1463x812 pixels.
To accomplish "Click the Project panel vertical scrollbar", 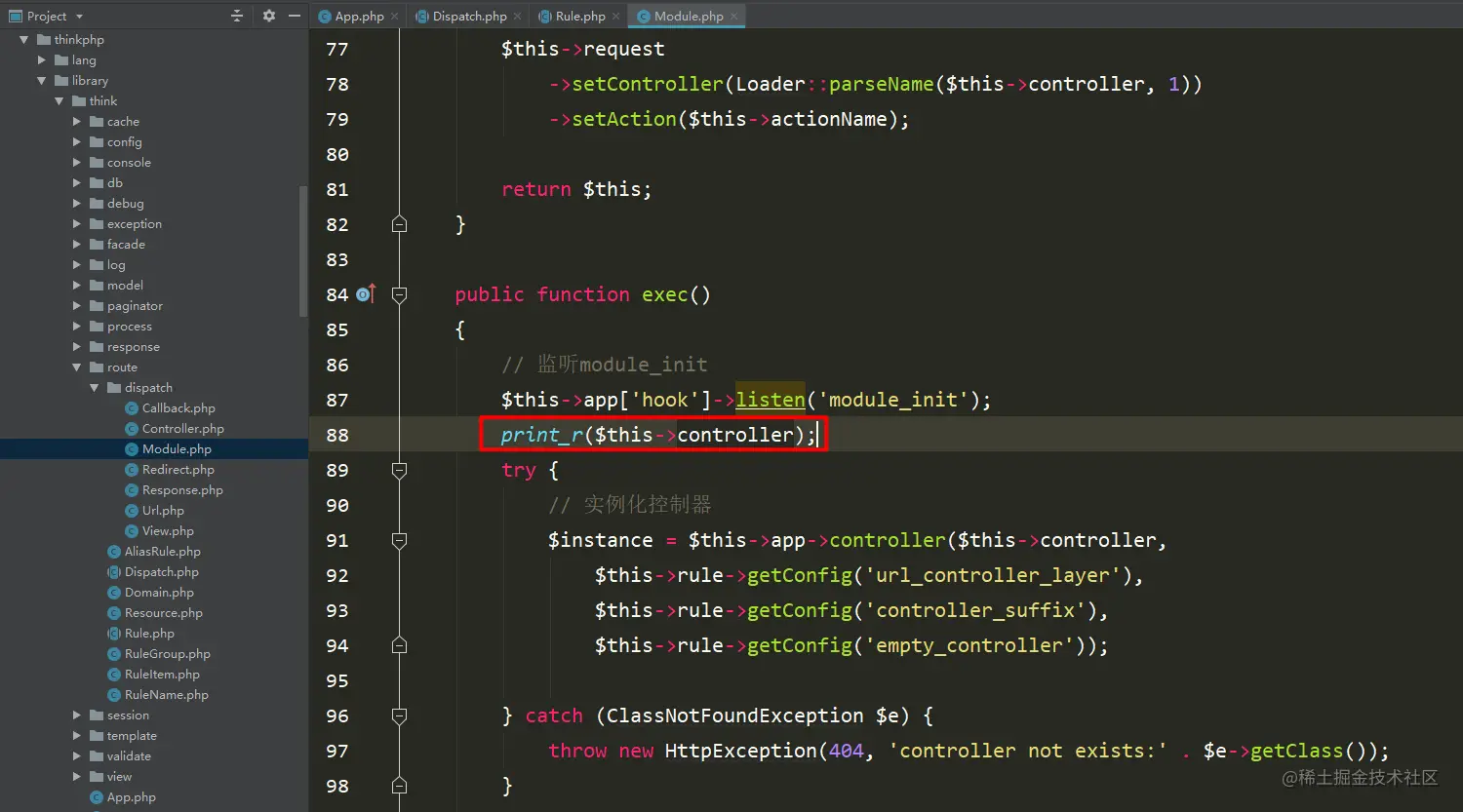I will (303, 251).
